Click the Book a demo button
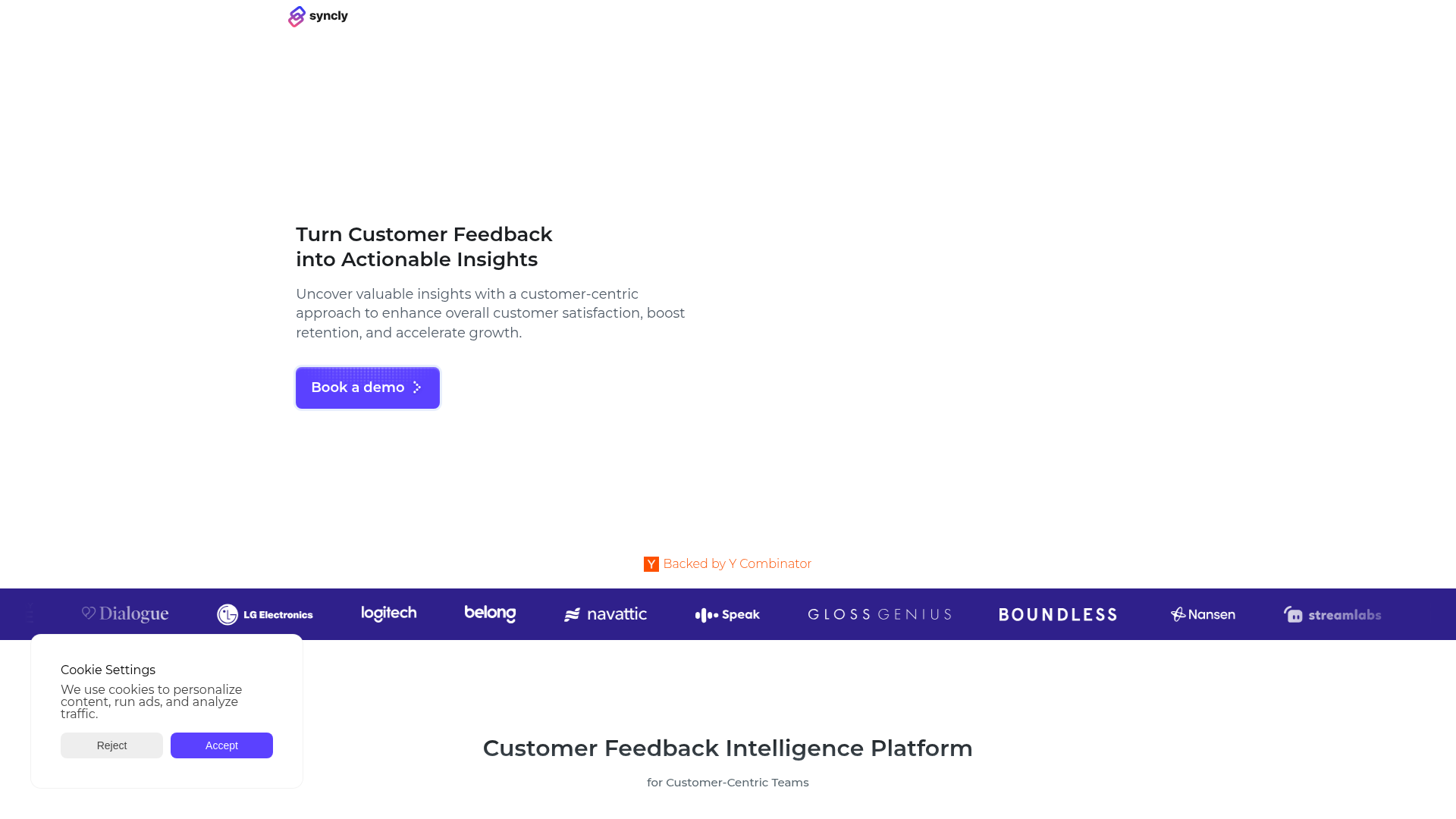 (367, 388)
